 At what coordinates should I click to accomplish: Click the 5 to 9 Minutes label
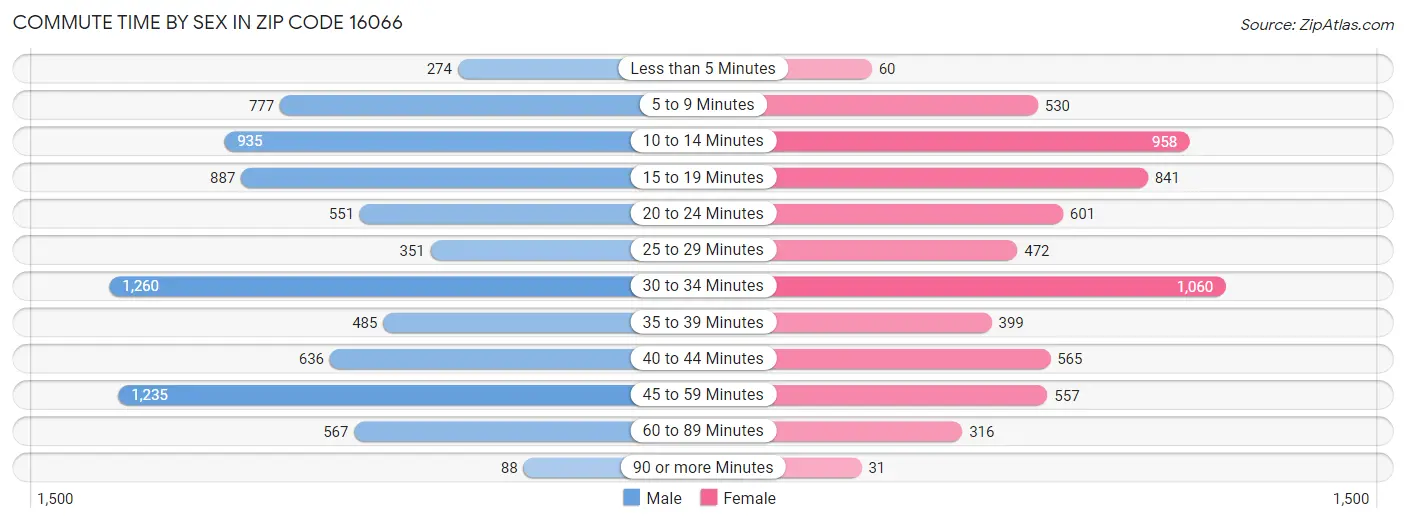click(x=703, y=105)
